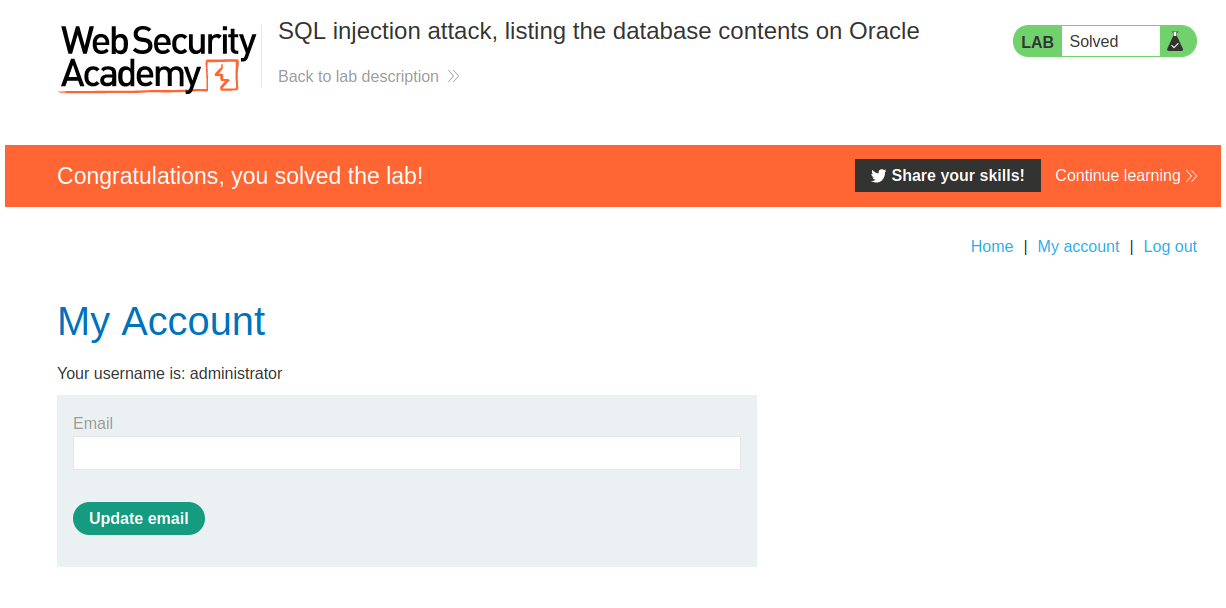Open the Home page link

(991, 247)
